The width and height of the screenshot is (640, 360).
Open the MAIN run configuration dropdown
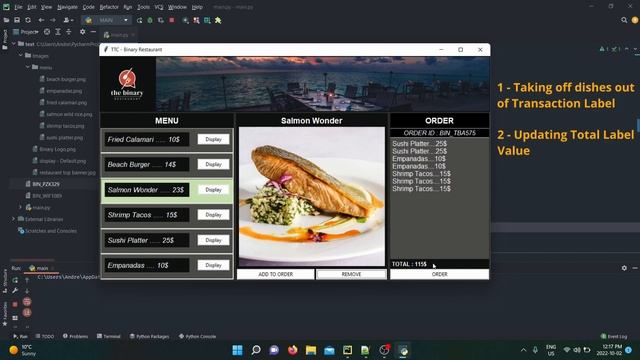click(x=107, y=20)
